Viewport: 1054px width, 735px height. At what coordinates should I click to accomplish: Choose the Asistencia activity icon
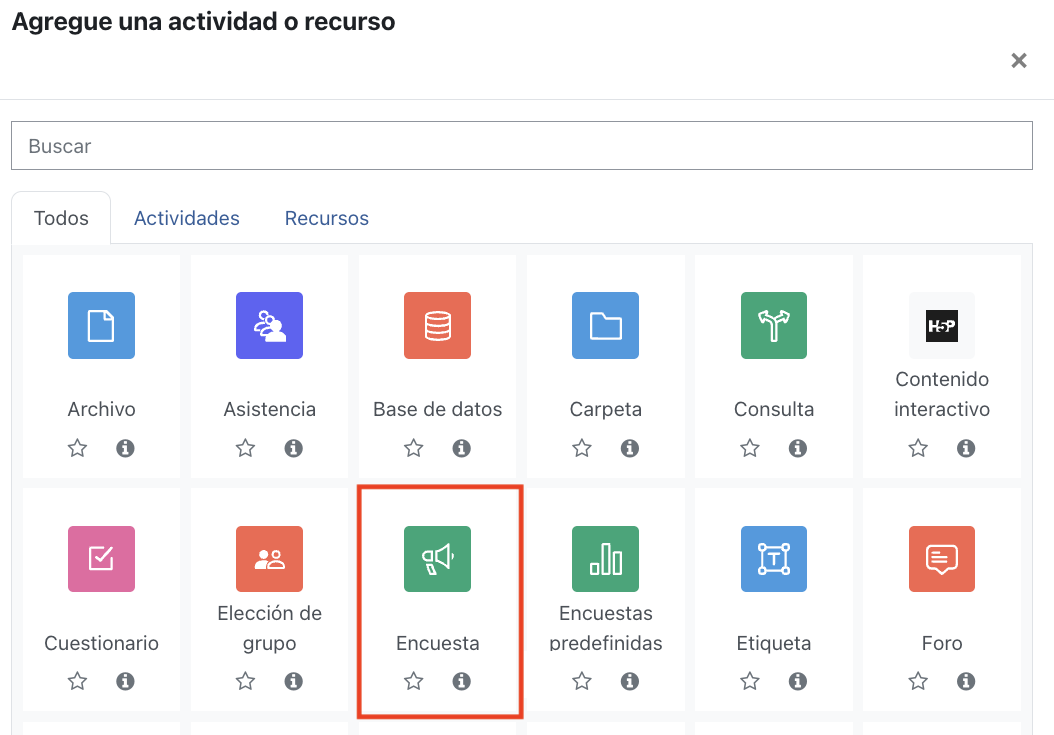(270, 325)
